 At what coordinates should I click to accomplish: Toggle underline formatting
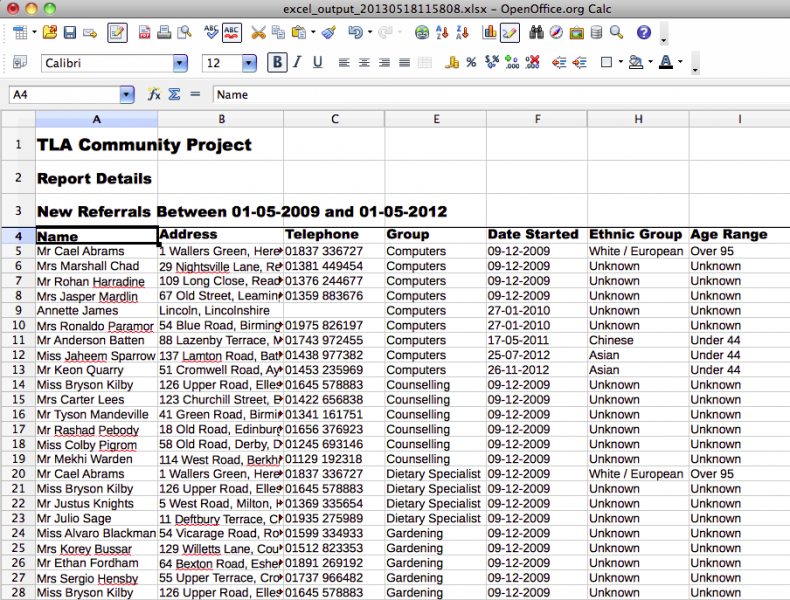317,62
